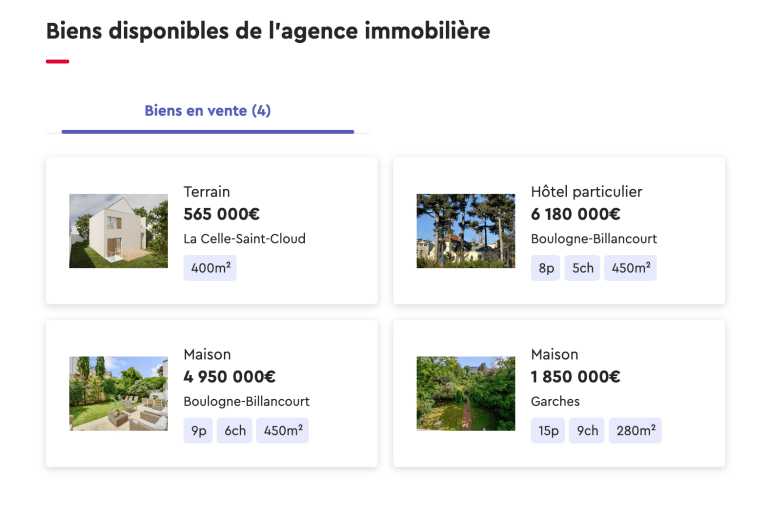This screenshot has height=505, width=768.
Task: Click the Maison title above 1 850 000€
Action: click(x=554, y=354)
